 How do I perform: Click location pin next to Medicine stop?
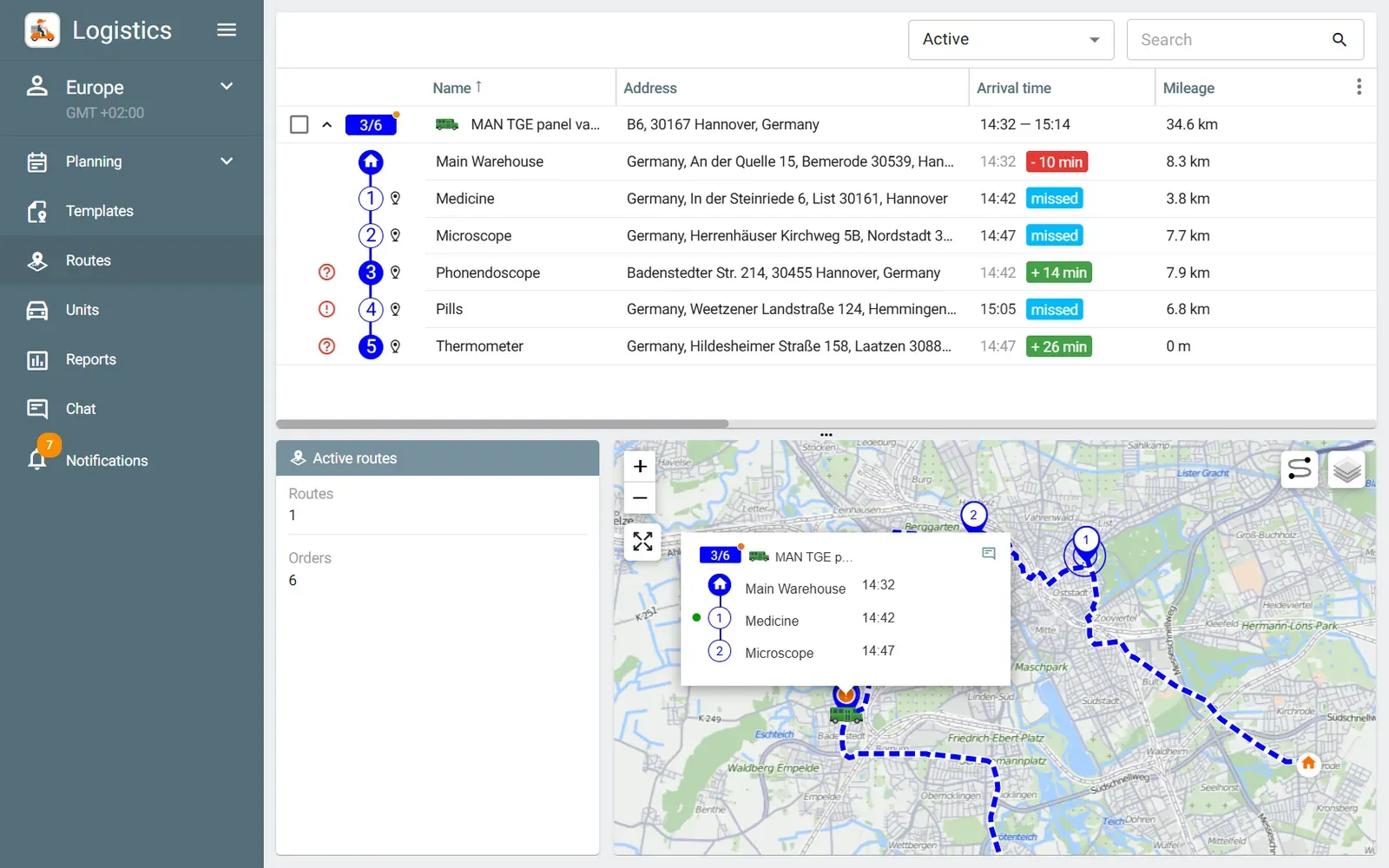tap(395, 199)
